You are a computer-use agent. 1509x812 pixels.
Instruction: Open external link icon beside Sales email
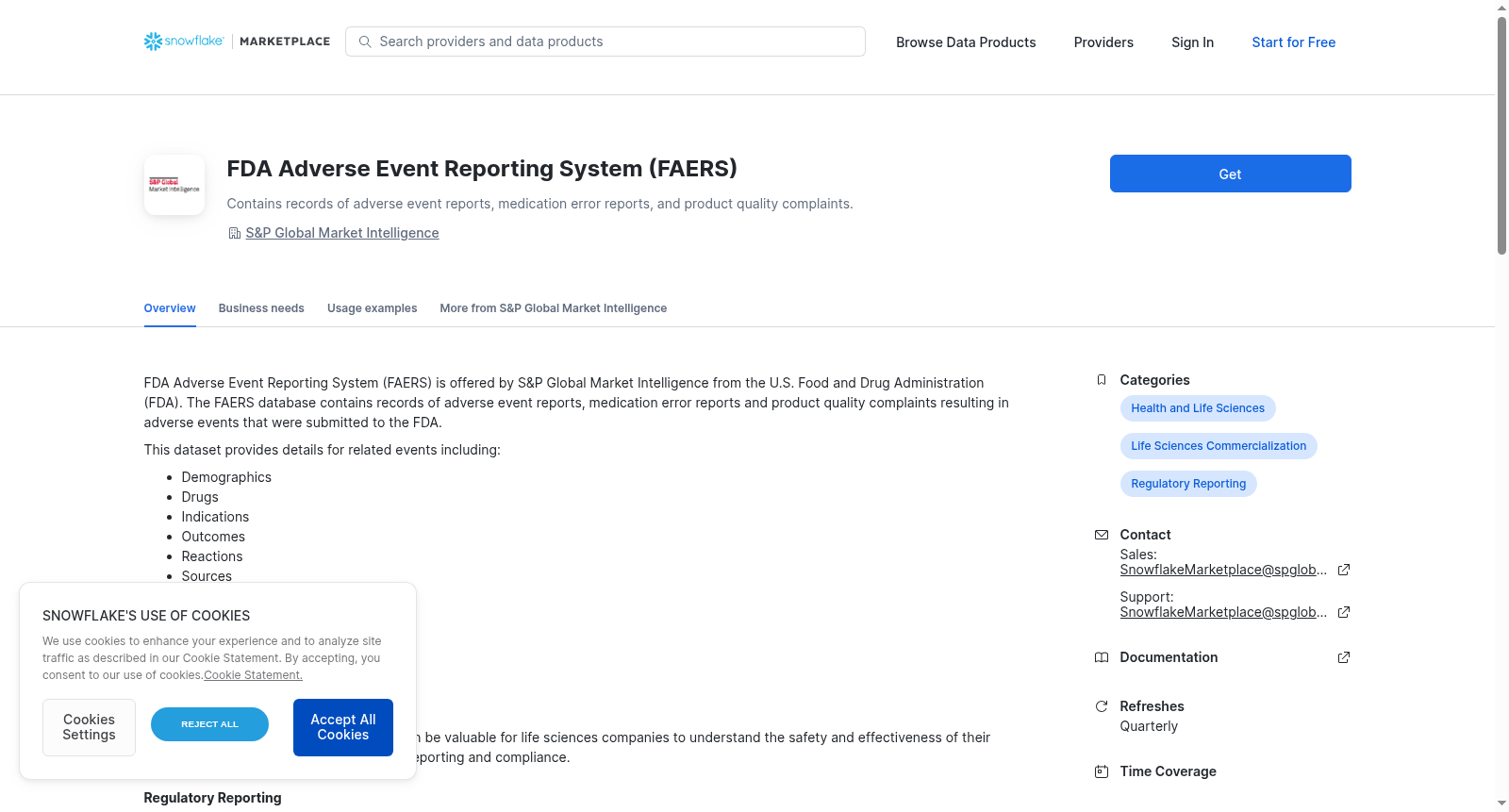(x=1344, y=570)
